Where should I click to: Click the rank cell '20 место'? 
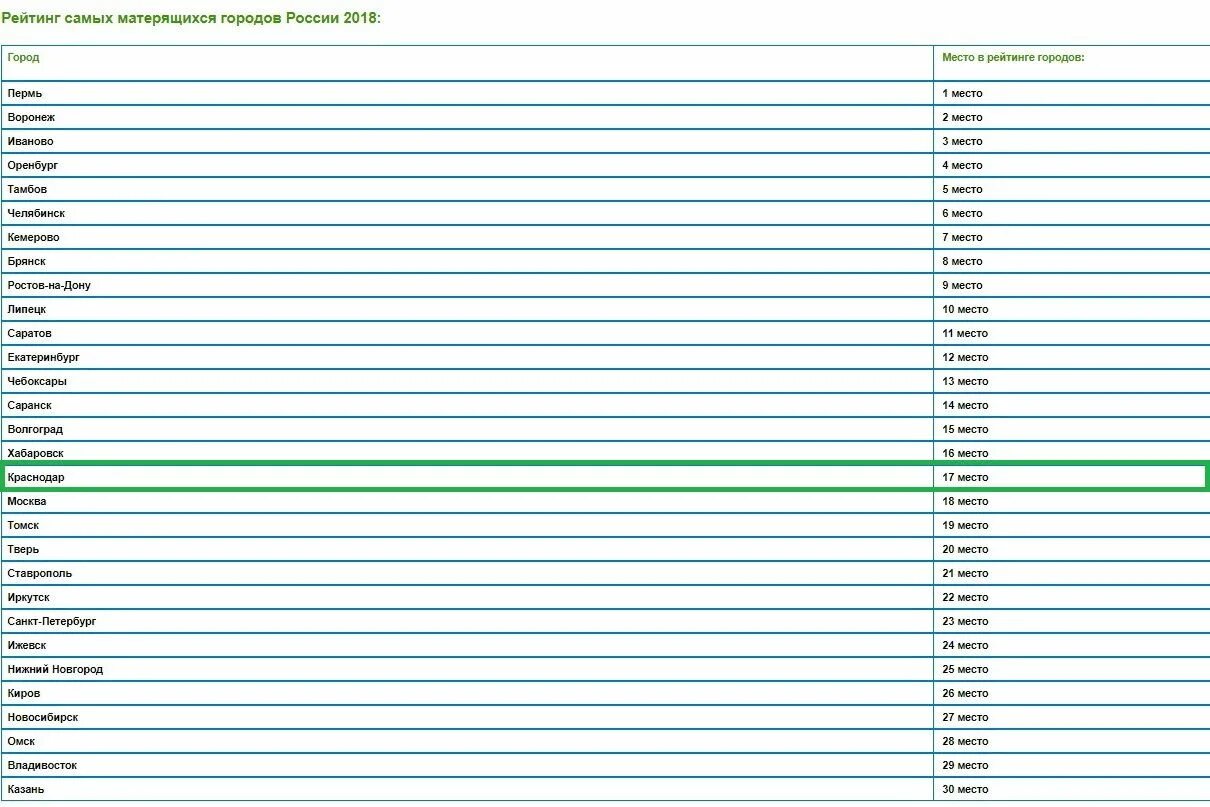coord(1072,549)
